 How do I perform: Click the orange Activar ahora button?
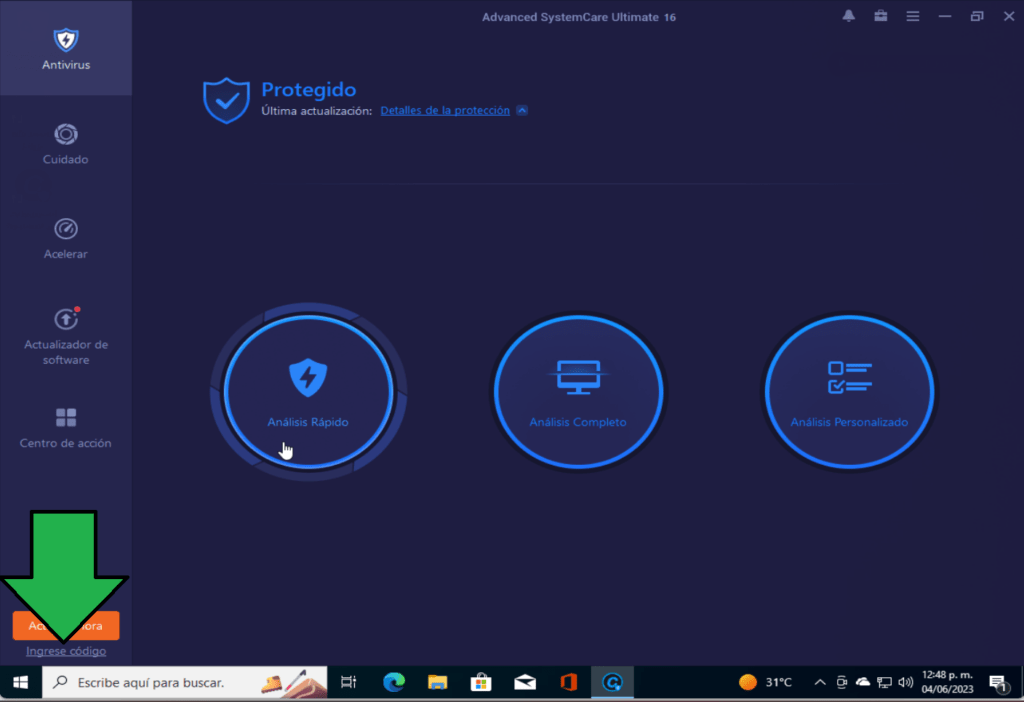66,626
